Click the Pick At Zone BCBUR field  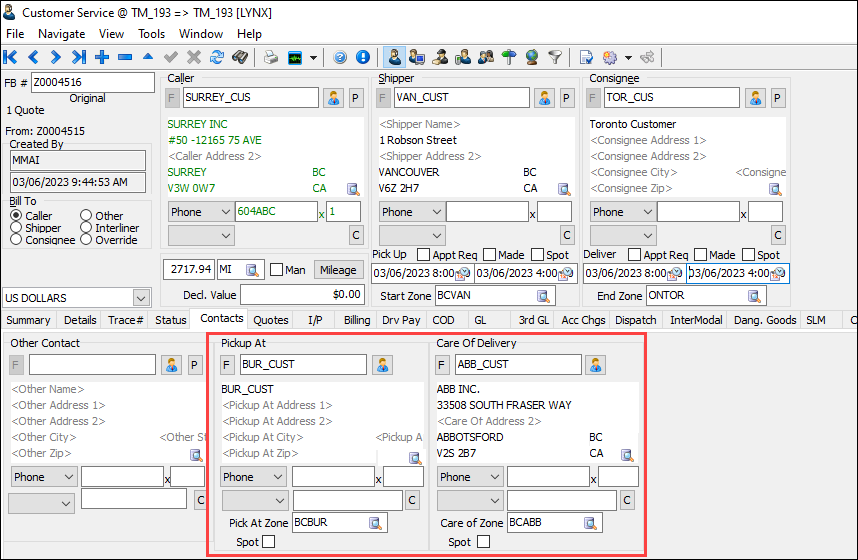(329, 522)
